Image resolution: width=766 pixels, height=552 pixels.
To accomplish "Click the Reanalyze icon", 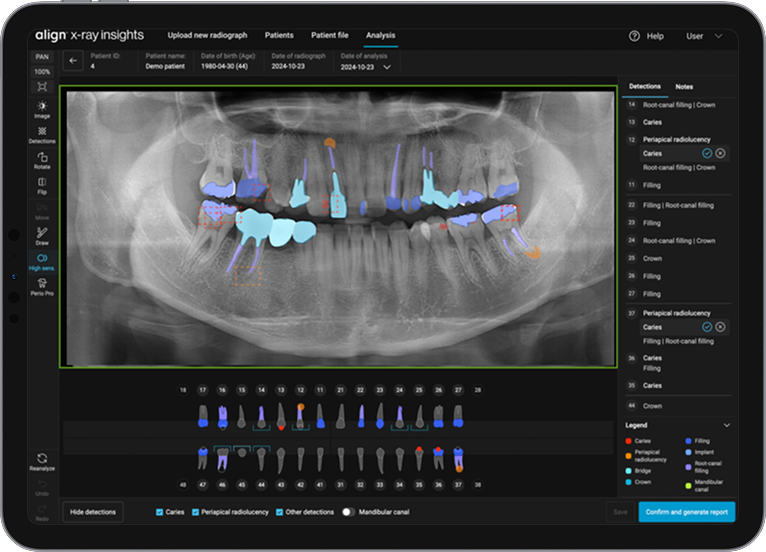I will coord(42,459).
